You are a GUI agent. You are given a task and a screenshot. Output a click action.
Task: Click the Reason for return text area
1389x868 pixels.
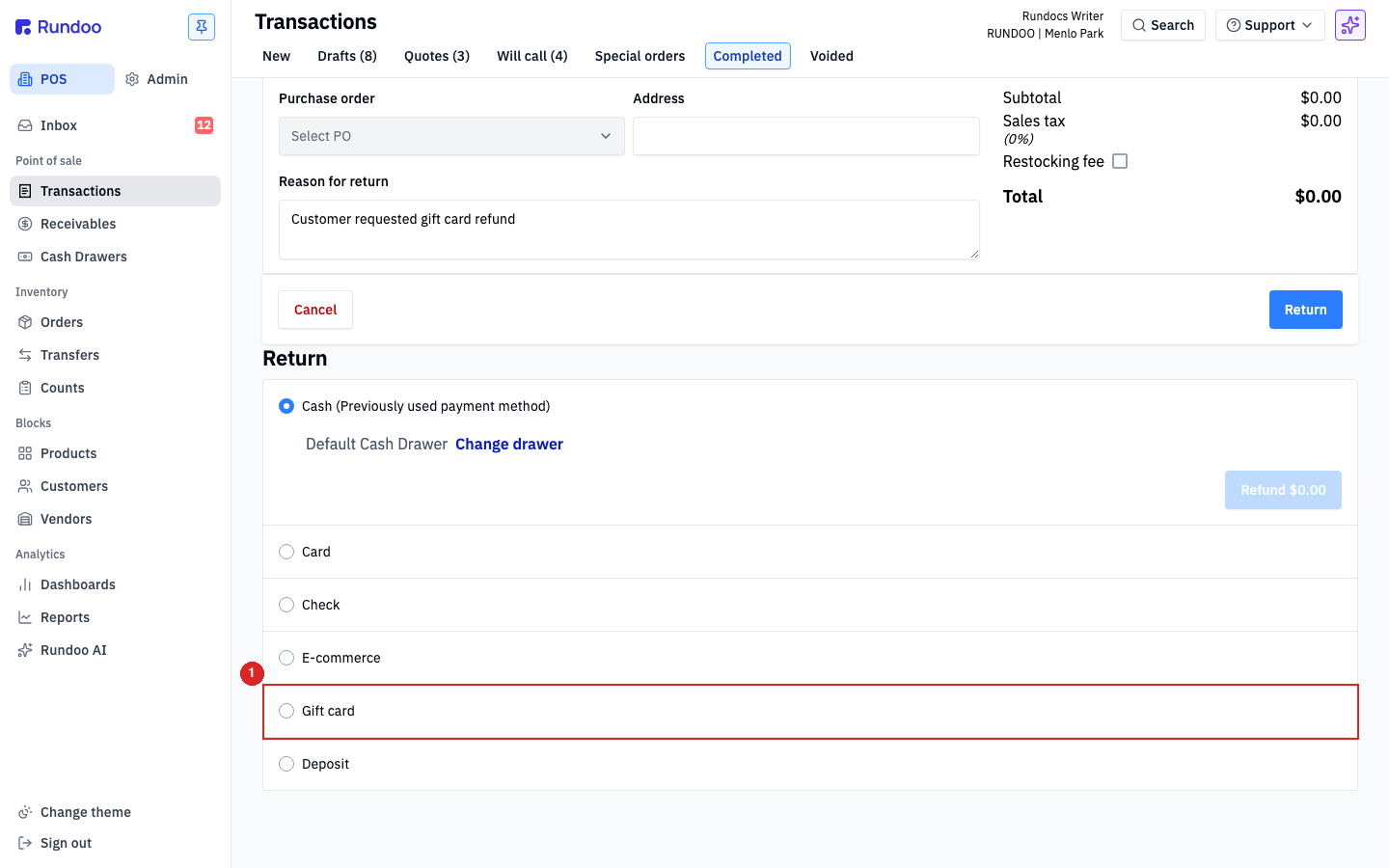tap(629, 230)
